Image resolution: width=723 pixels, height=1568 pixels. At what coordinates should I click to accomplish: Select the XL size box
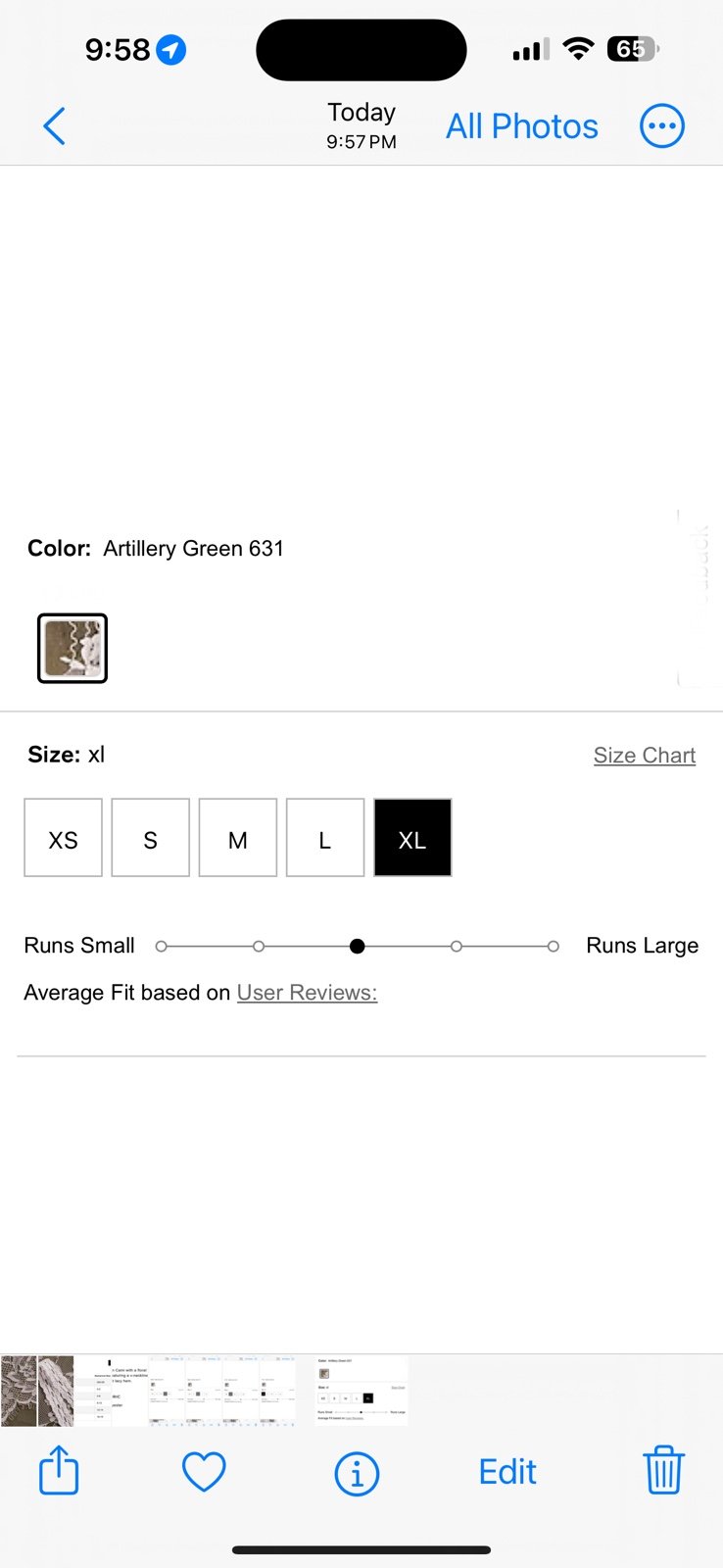pos(412,838)
